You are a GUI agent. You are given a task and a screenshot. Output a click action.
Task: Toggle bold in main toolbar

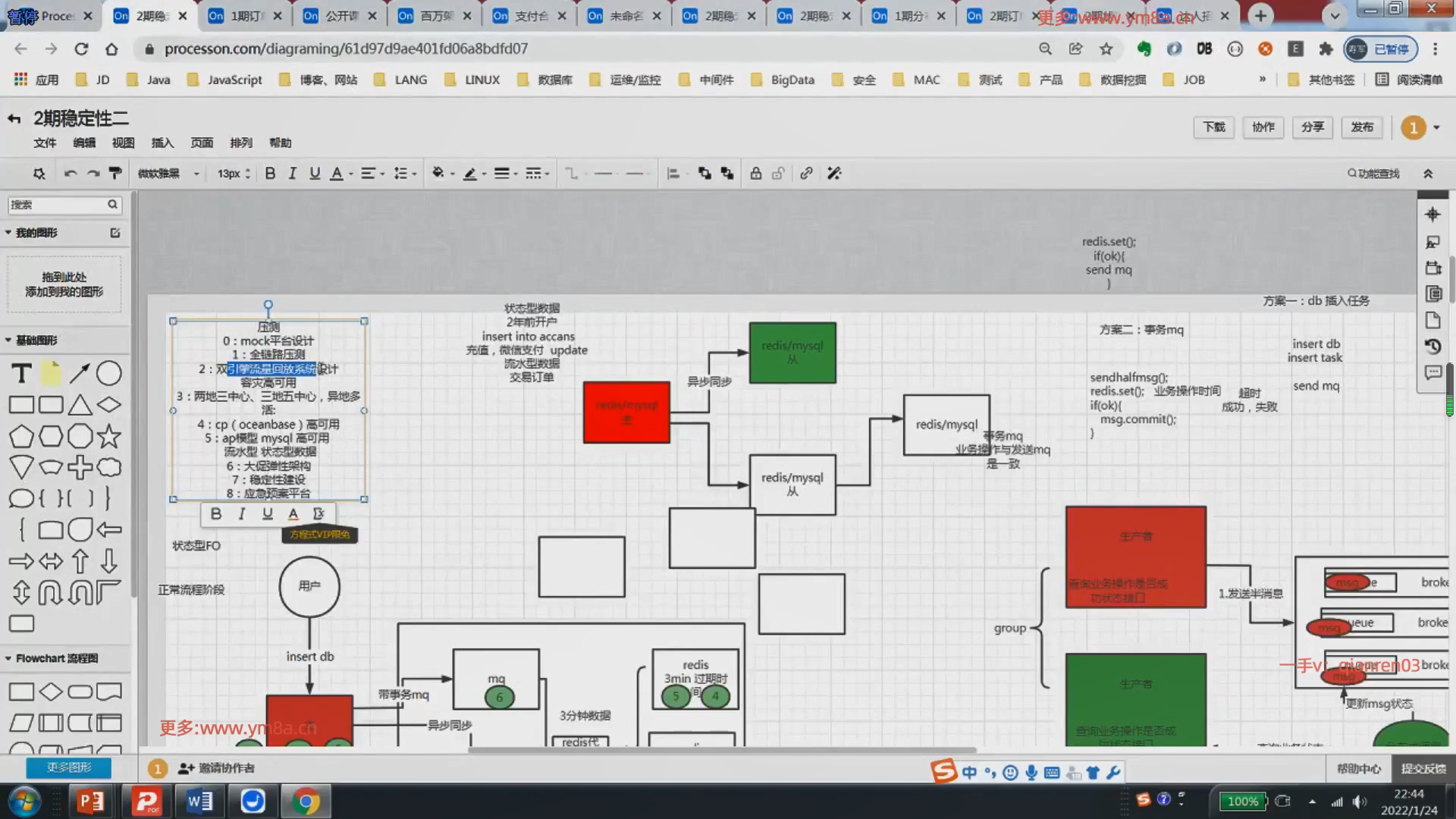click(270, 174)
